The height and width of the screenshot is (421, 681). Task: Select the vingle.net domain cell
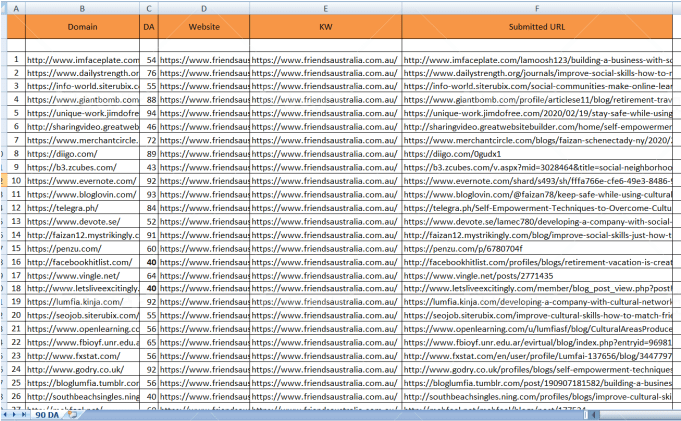83,275
